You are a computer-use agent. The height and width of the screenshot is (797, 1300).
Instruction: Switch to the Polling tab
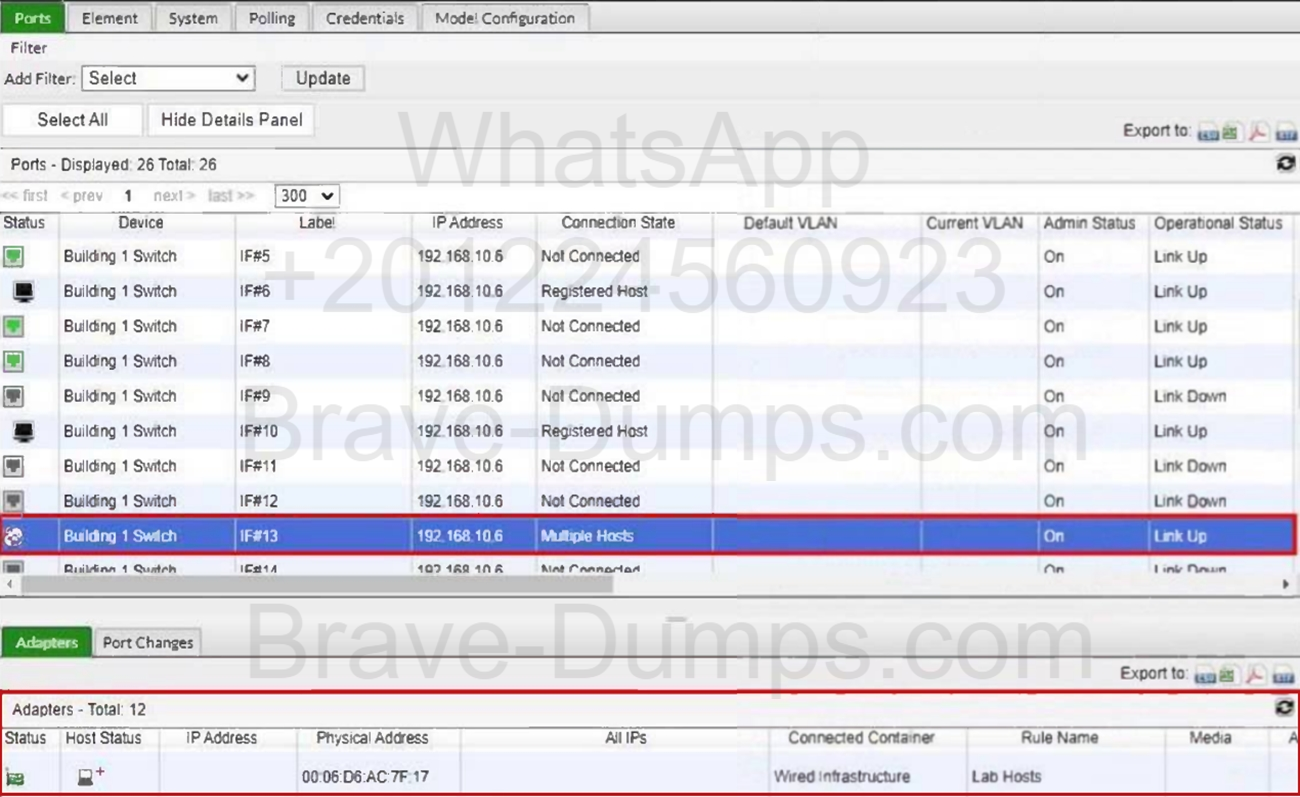point(272,18)
